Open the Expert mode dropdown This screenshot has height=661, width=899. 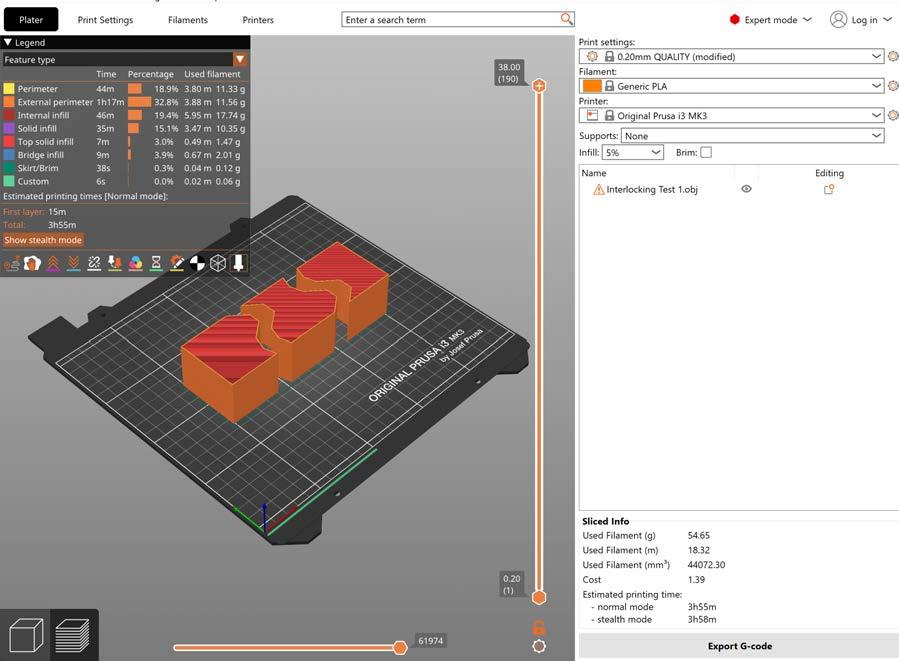coord(807,19)
